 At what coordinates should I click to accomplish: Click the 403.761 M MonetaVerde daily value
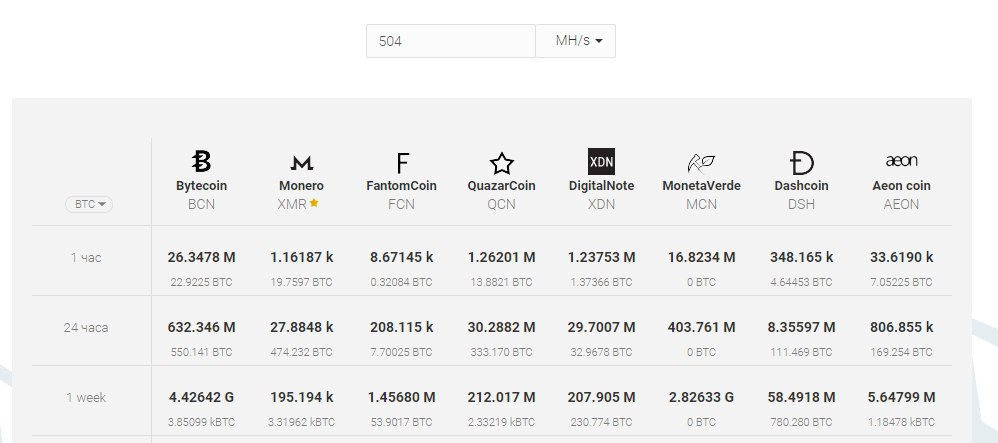701,328
